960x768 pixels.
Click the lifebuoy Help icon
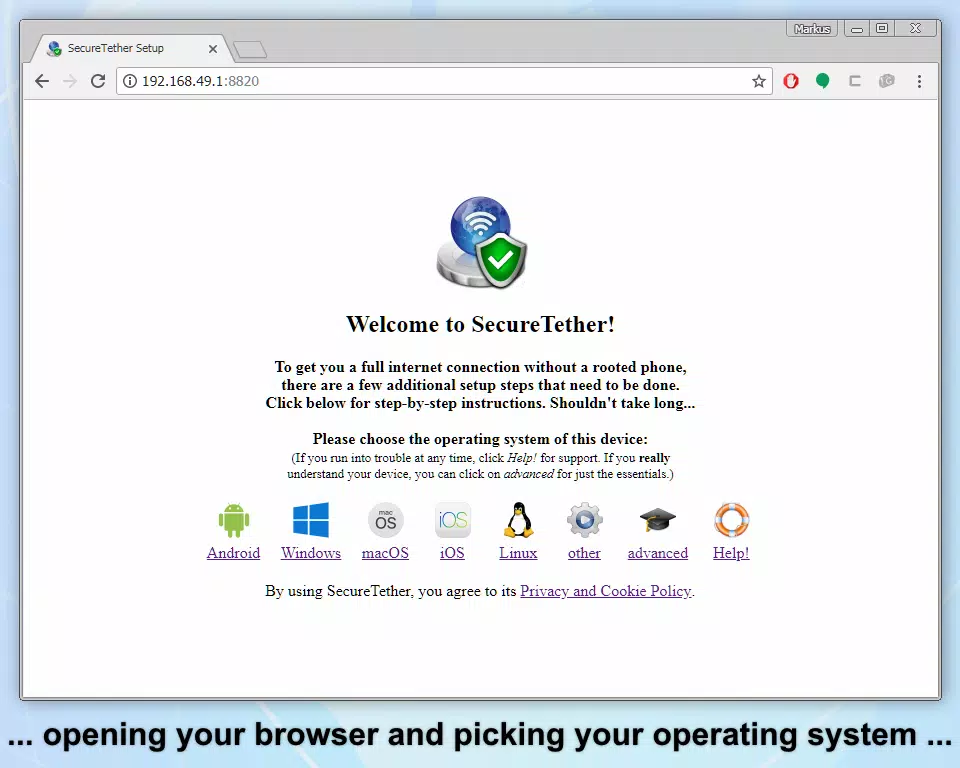pyautogui.click(x=731, y=520)
